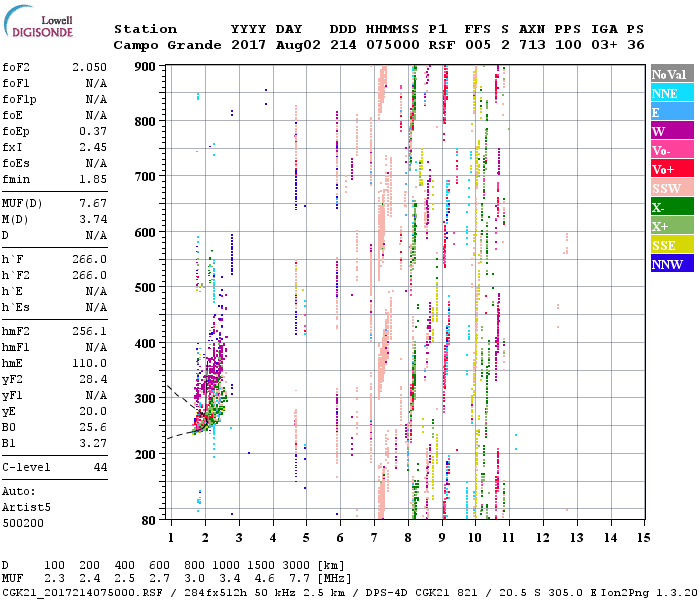Select the NoVal legend swatch
Image resolution: width=700 pixels, height=600 pixels.
coord(672,74)
